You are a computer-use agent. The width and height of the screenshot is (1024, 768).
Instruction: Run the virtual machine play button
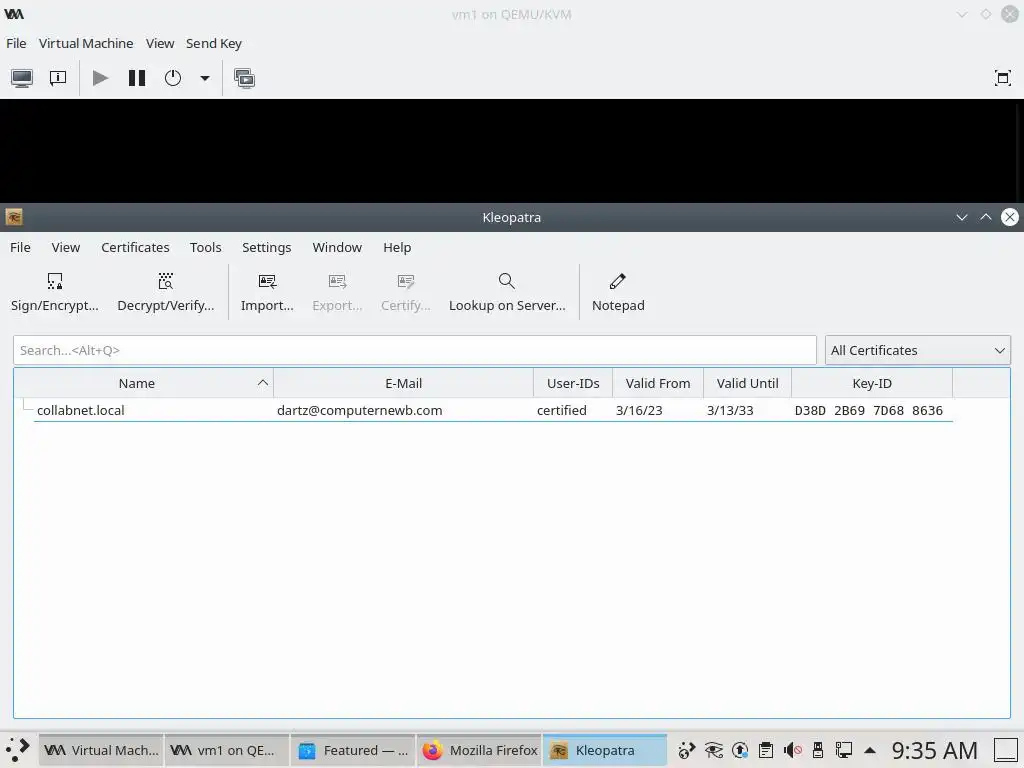[x=101, y=78]
